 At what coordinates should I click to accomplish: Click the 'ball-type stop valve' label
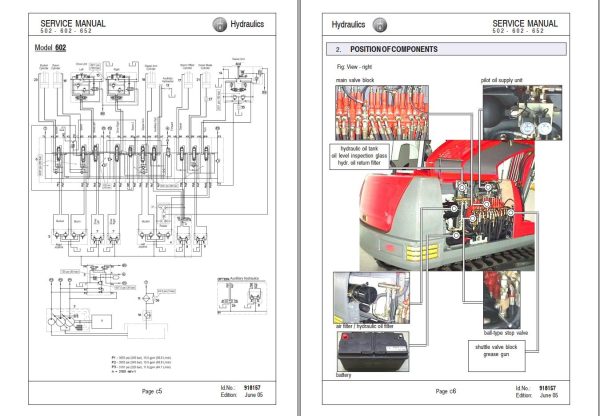coord(505,333)
